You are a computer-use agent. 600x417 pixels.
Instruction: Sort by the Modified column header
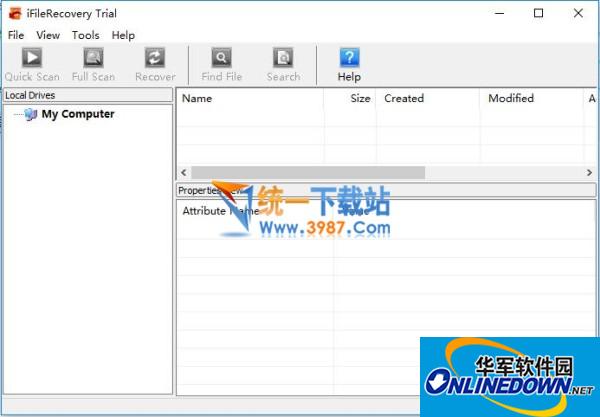tap(532, 98)
